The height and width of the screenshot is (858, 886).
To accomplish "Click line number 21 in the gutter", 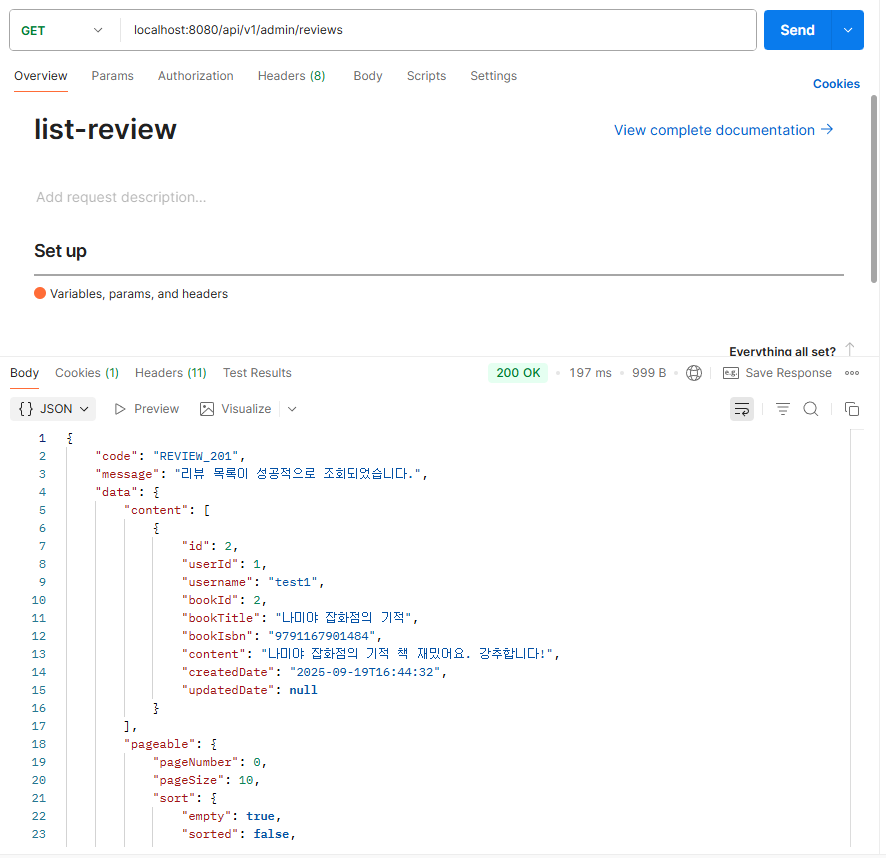I will (x=38, y=798).
